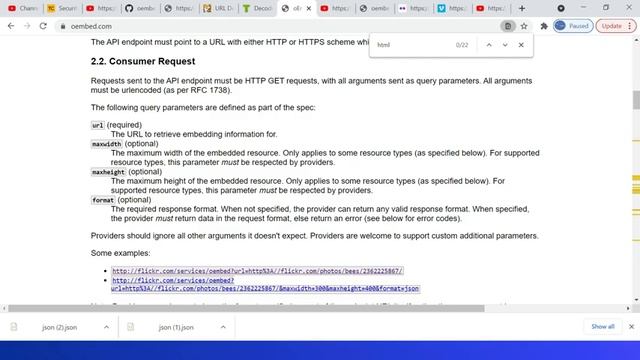640x360 pixels.
Task: Click the browser forward arrow
Action: tap(27, 26)
